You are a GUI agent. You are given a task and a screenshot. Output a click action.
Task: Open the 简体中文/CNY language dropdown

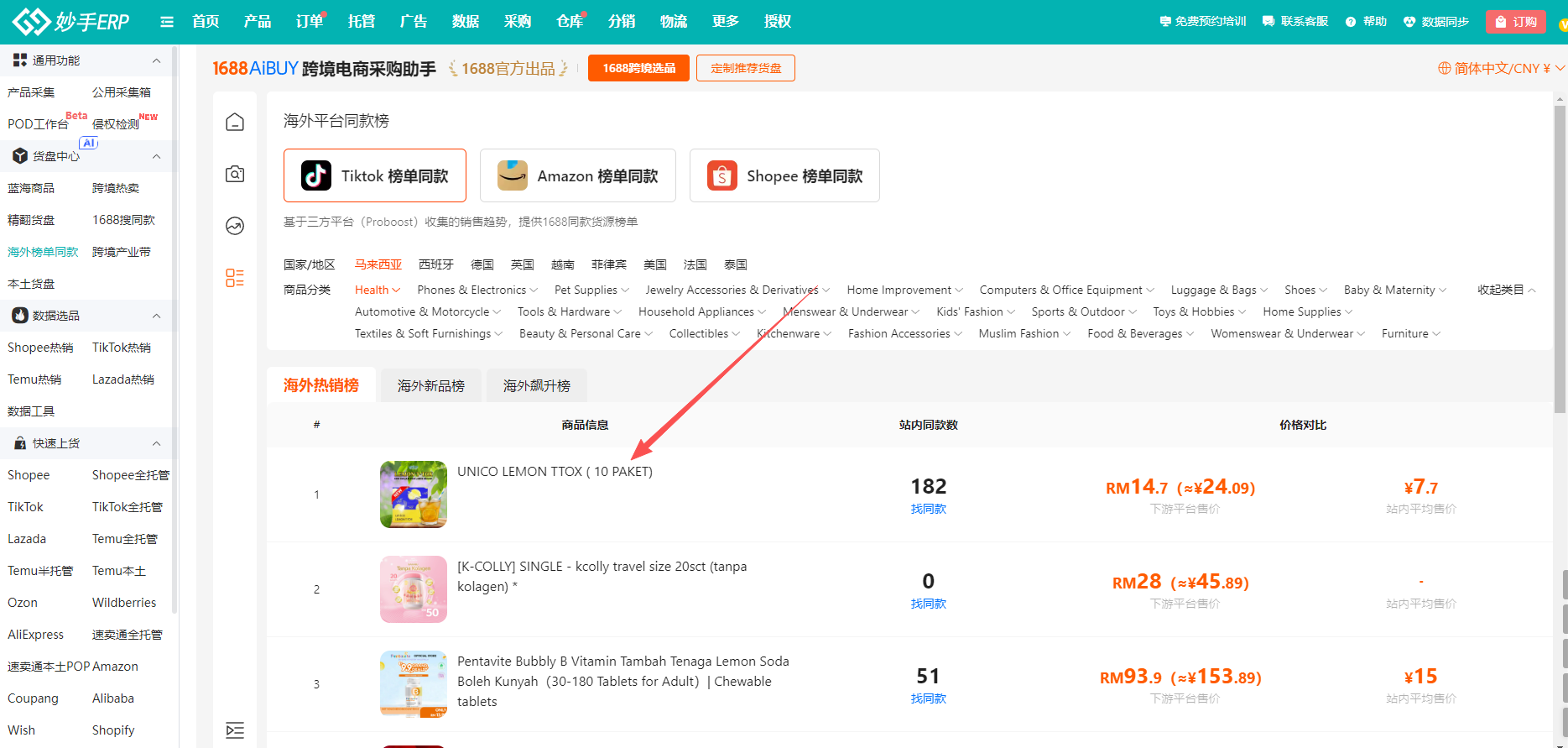pyautogui.click(x=1500, y=68)
